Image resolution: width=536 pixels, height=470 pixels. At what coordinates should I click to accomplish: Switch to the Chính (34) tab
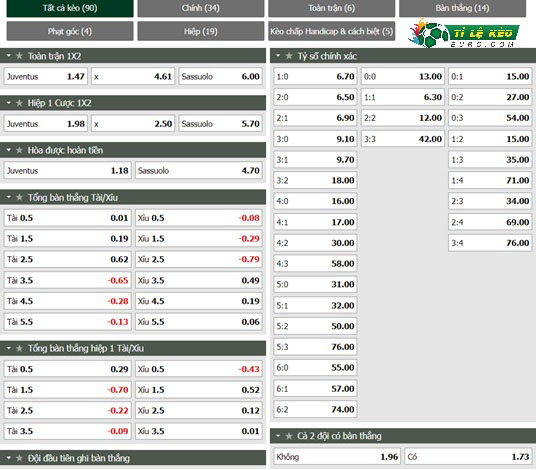point(201,8)
